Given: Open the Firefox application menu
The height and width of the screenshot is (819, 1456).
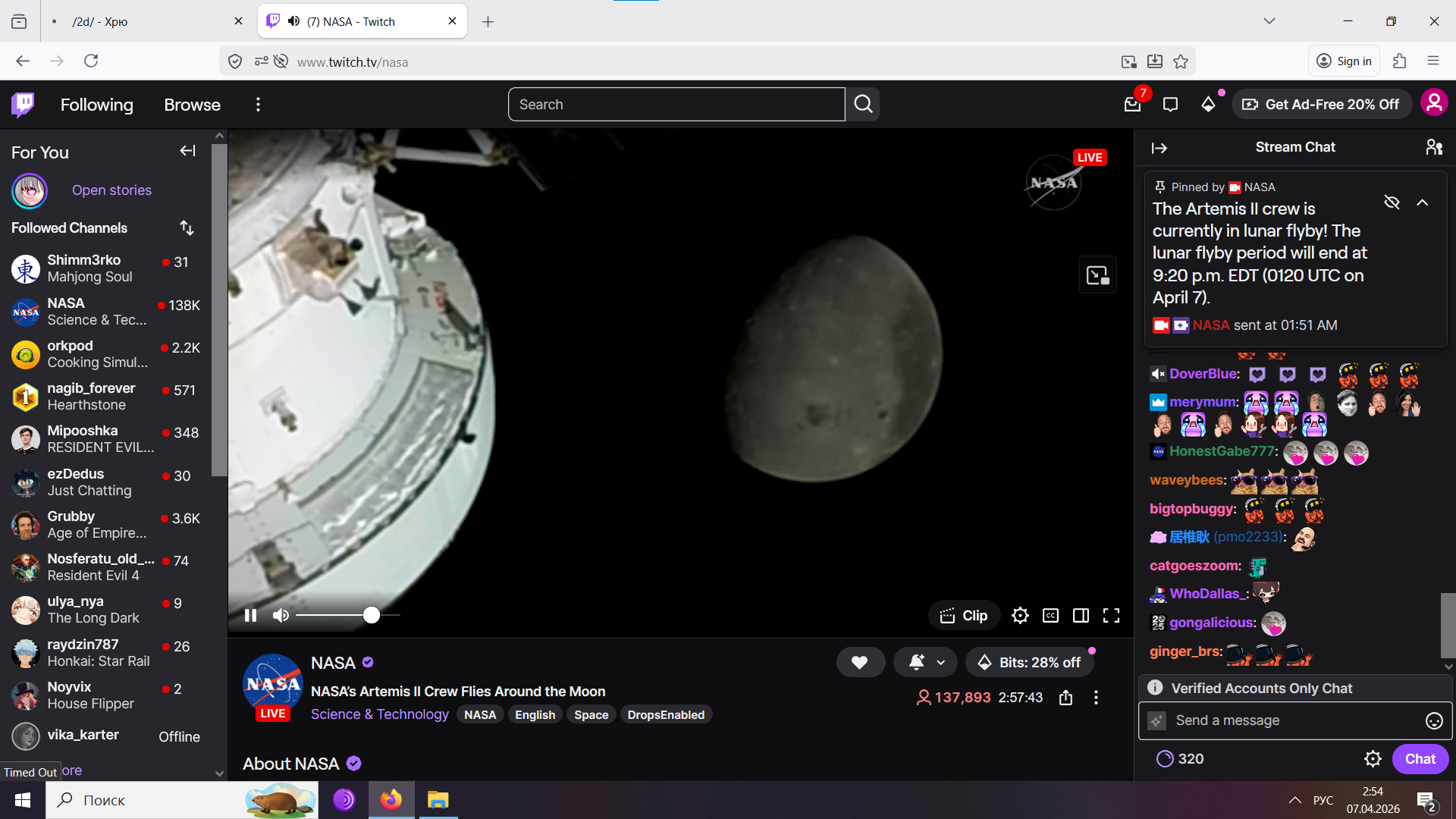Looking at the screenshot, I should pos(1433,61).
